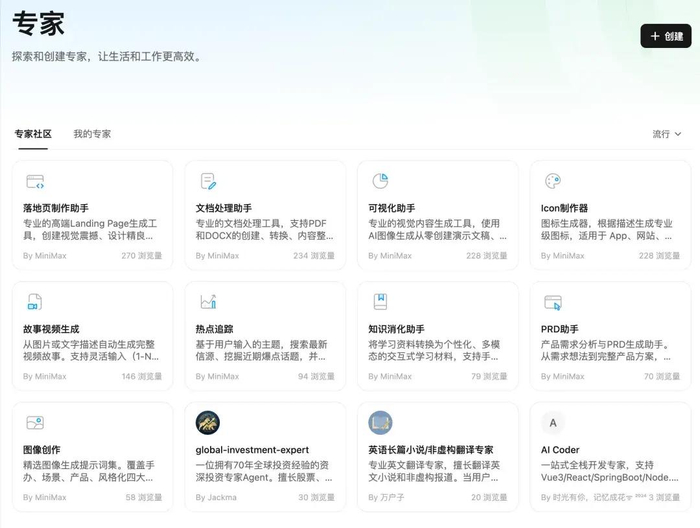Click the 故事视频生成 video file icon
700x528 pixels.
[34, 302]
